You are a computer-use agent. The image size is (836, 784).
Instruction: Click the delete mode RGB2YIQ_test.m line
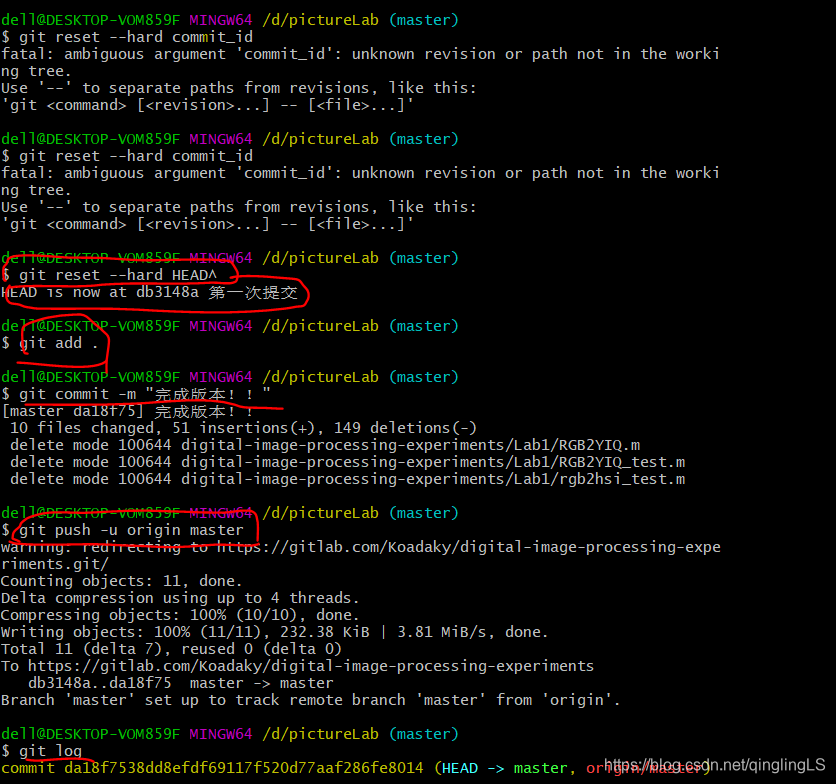[x=348, y=462]
